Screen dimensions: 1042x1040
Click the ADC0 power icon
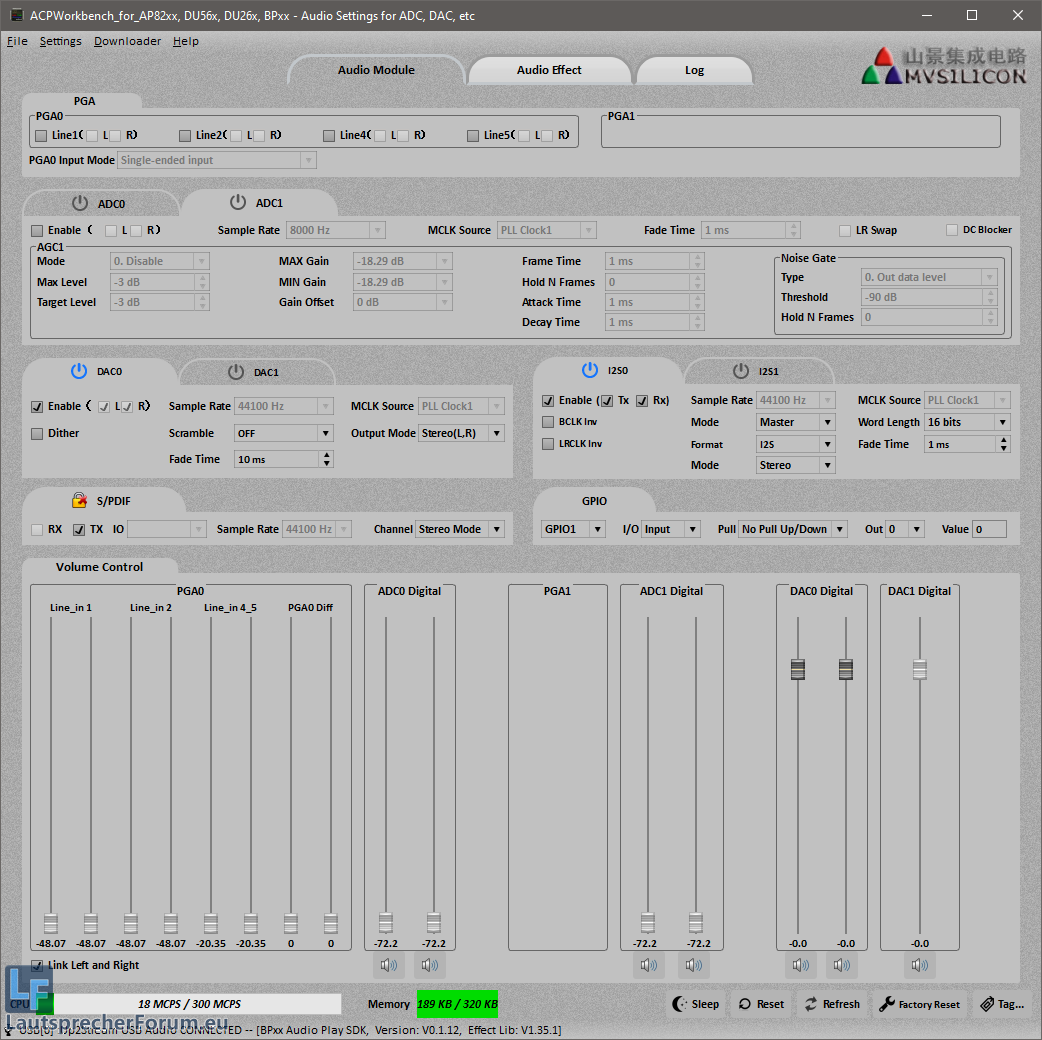coord(80,203)
